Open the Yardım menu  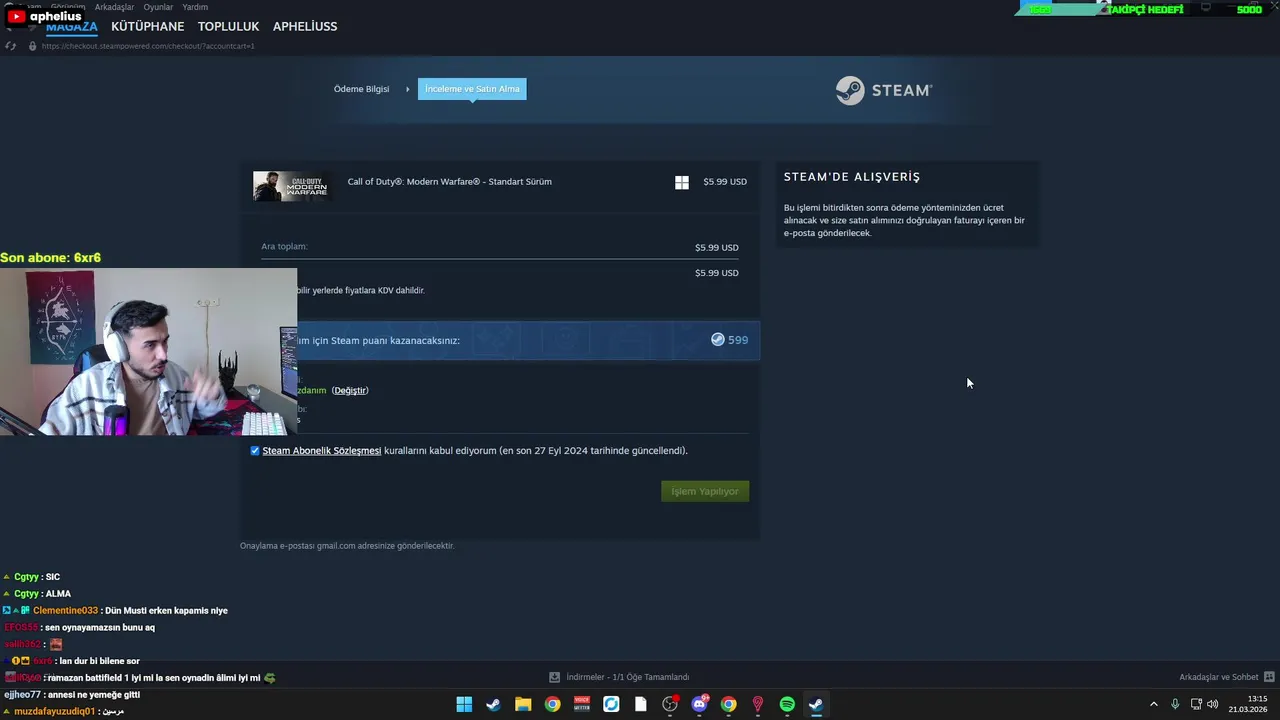[195, 7]
